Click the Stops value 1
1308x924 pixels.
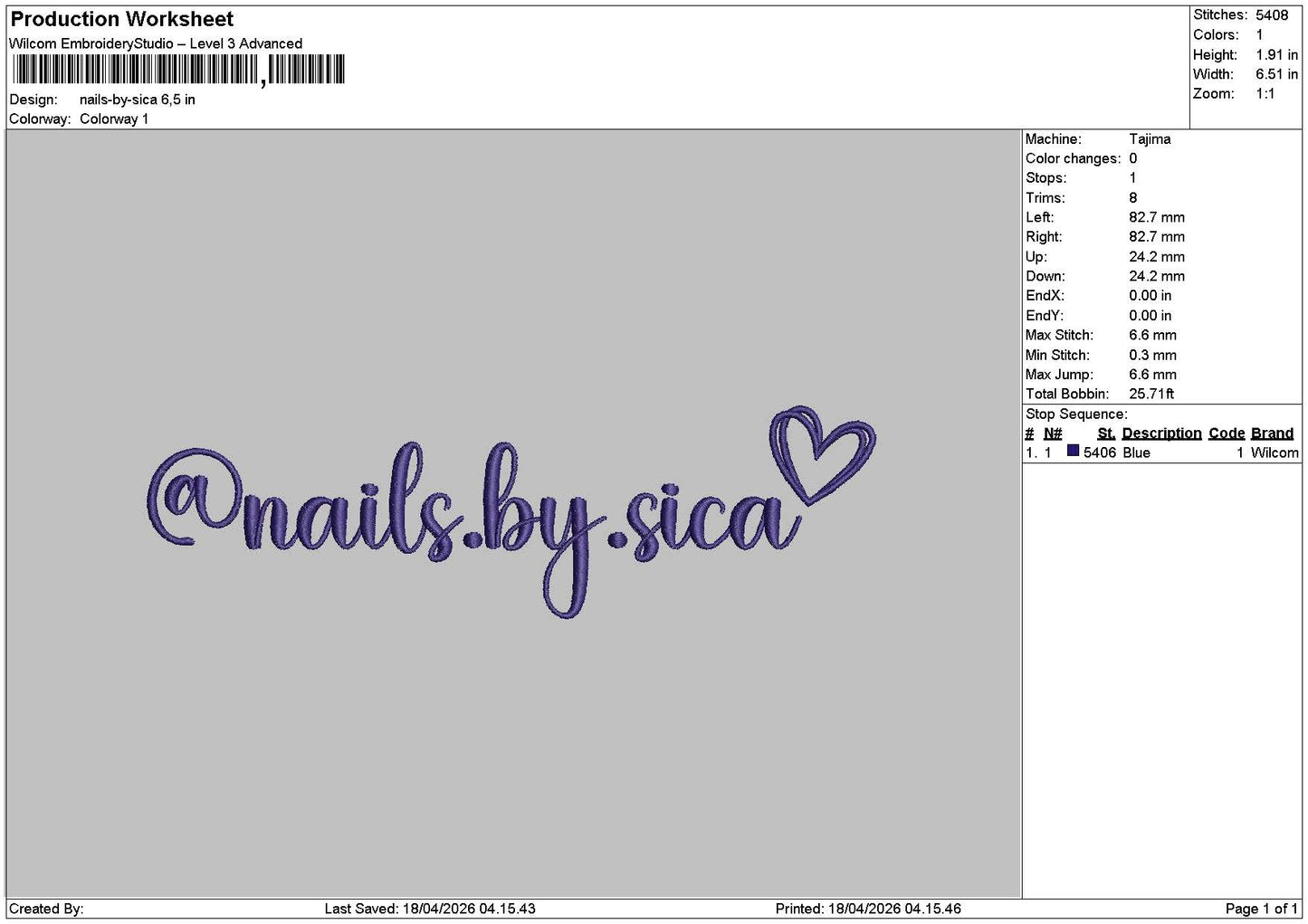pos(1132,178)
